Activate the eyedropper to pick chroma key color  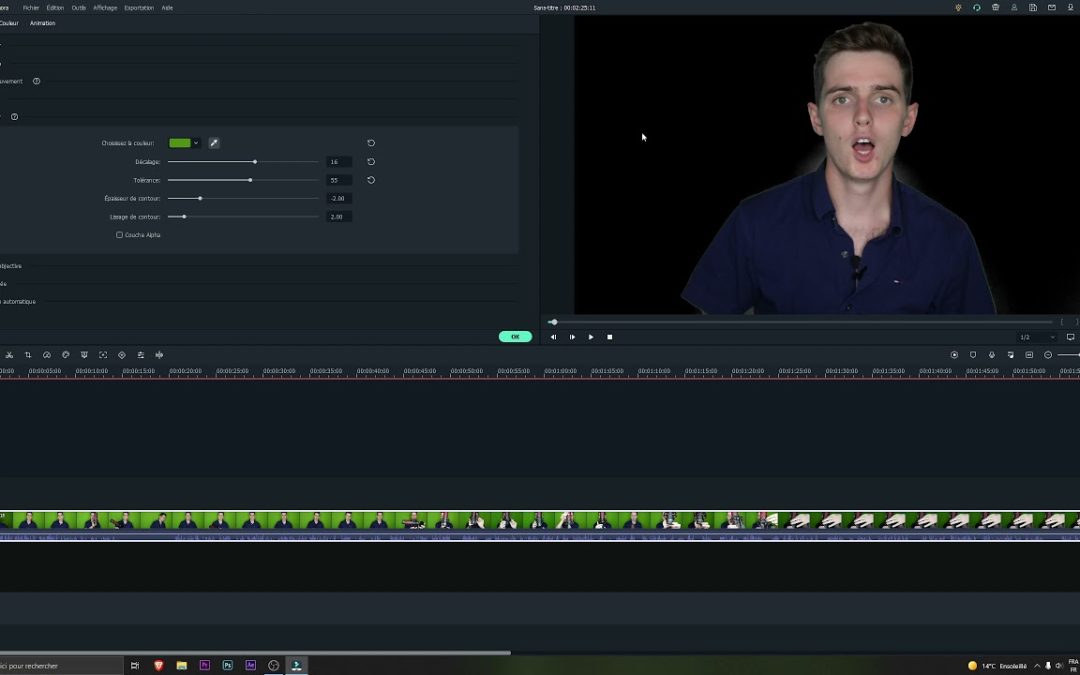(x=214, y=142)
